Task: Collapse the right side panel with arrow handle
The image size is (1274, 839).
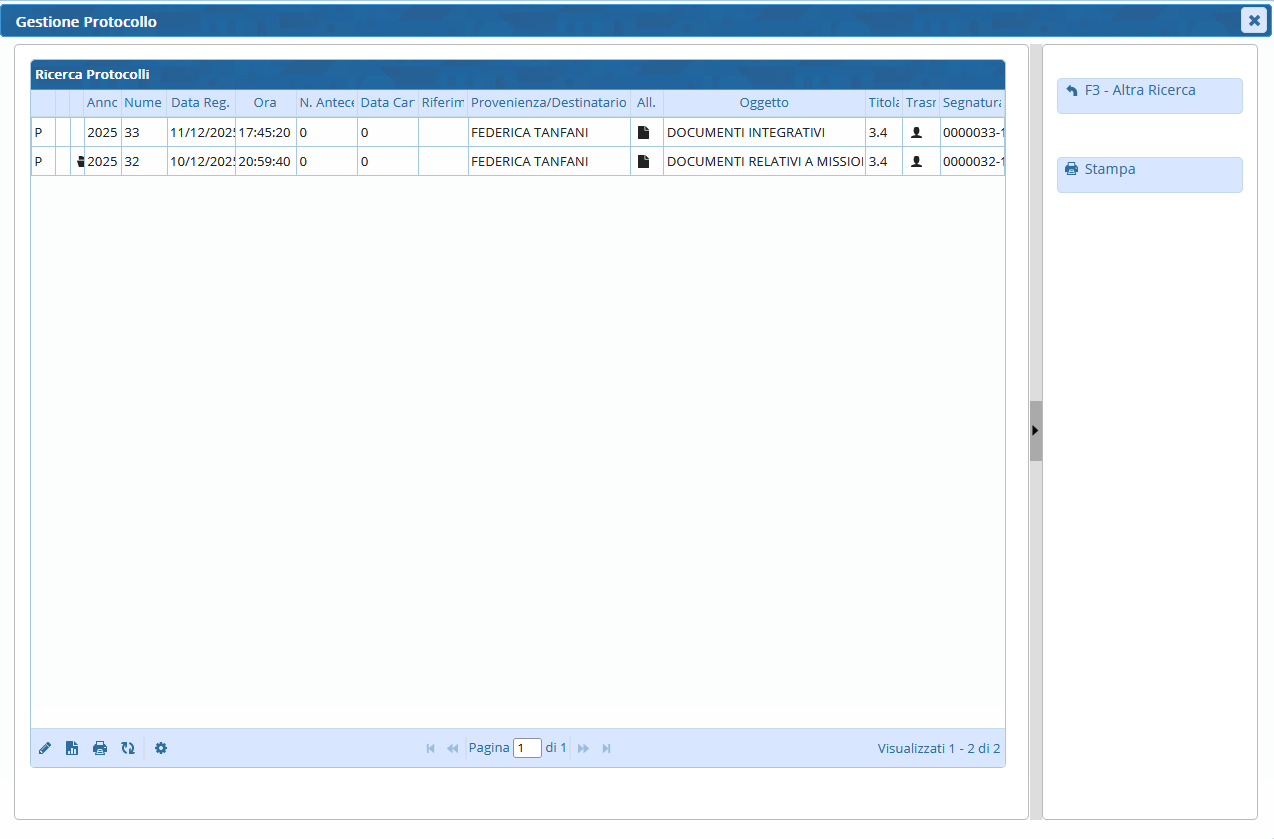Action: pyautogui.click(x=1035, y=430)
